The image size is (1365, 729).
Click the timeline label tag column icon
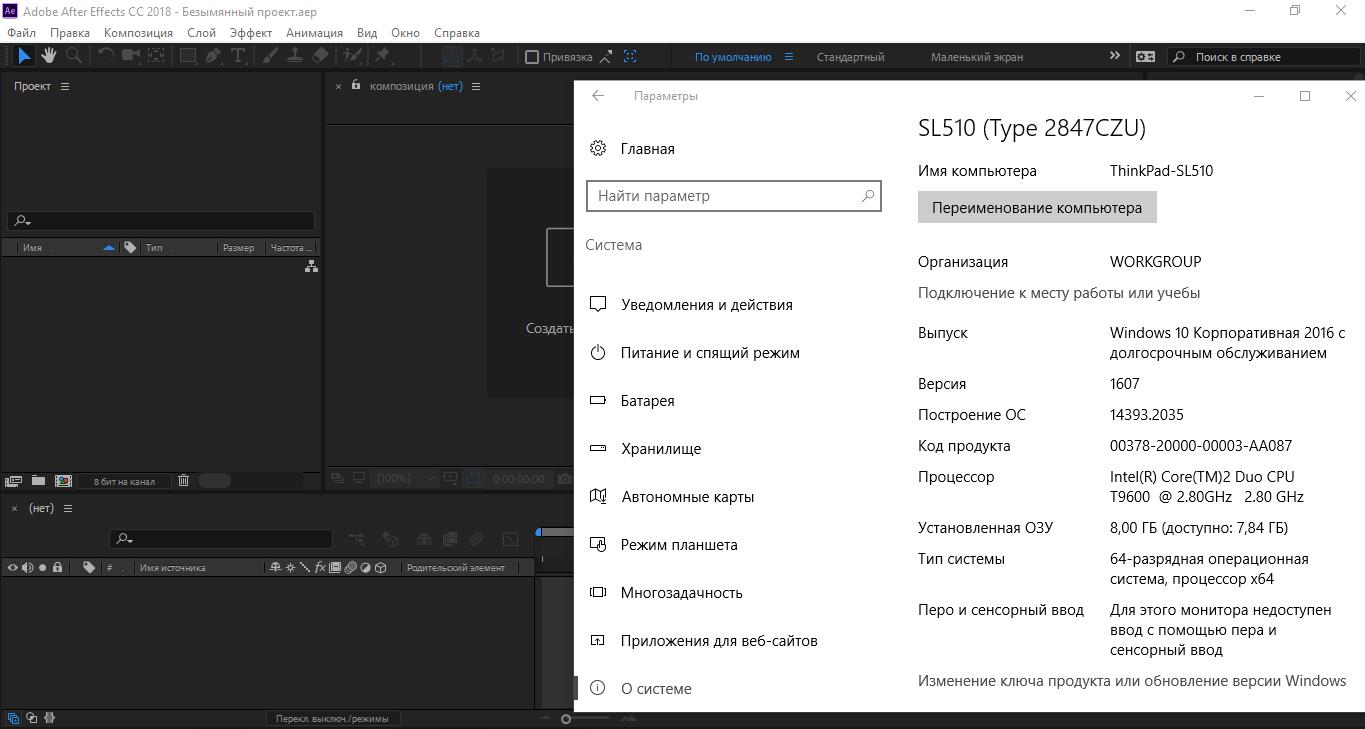click(x=89, y=567)
